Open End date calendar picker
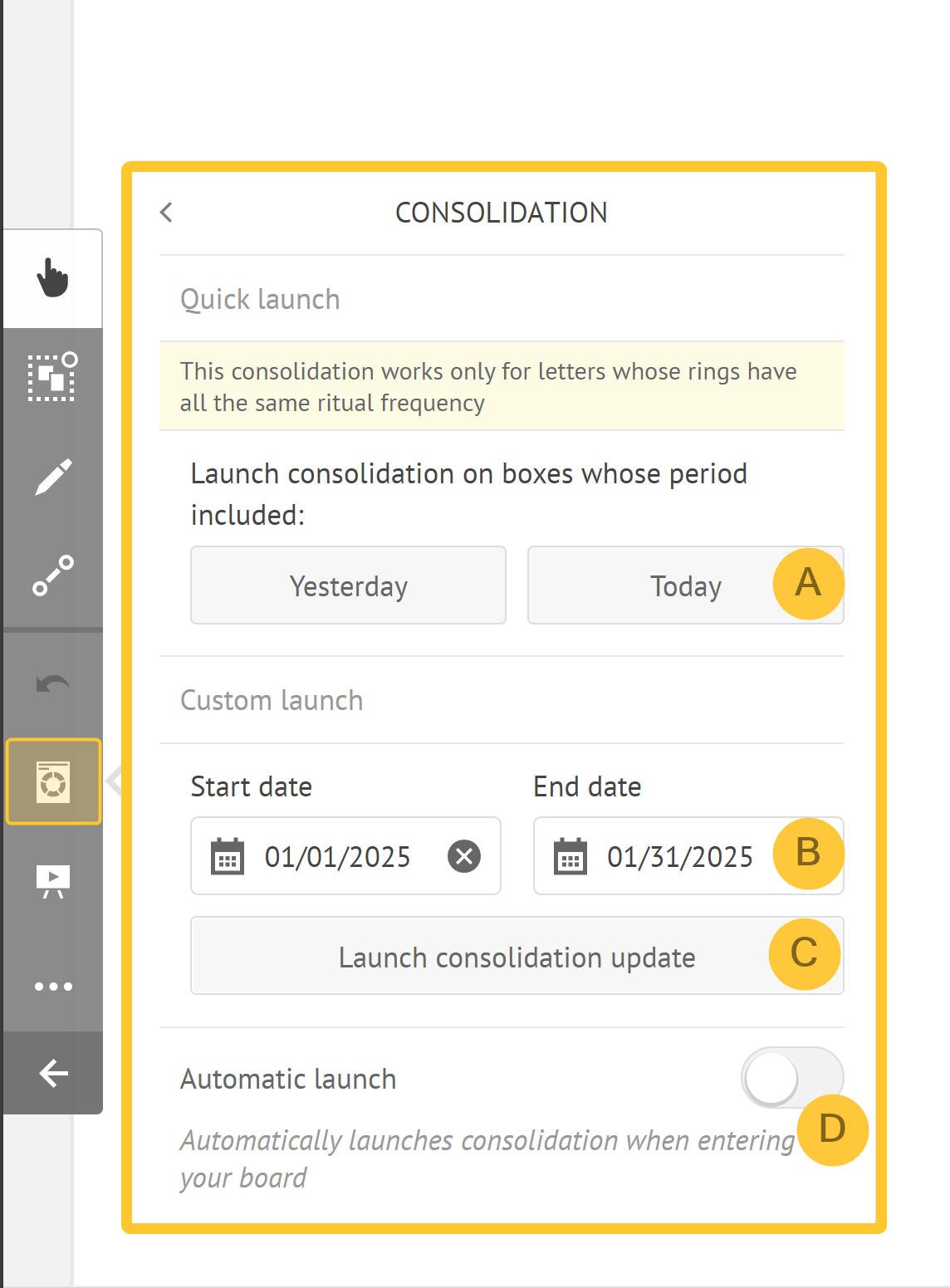The image size is (950, 1288). point(570,856)
